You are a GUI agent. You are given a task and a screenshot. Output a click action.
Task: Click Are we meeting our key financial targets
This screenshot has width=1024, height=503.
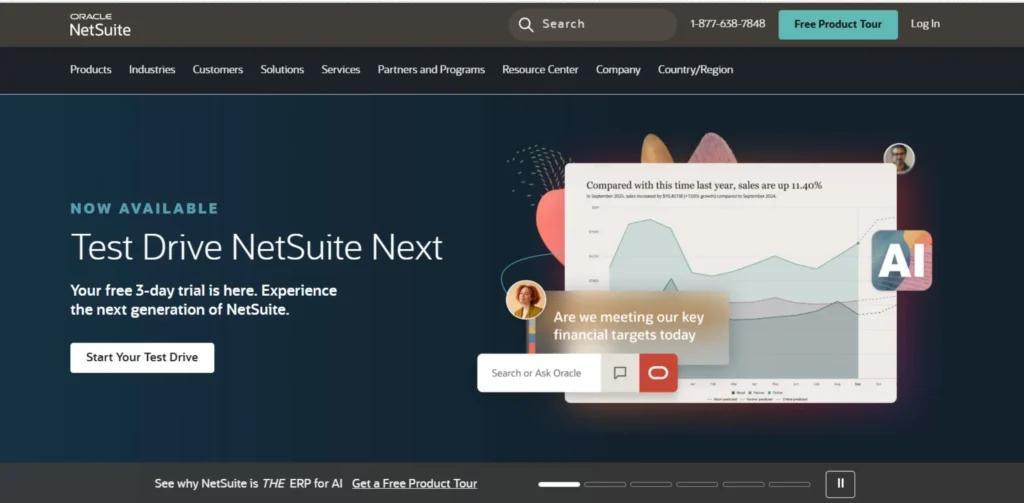tap(629, 326)
